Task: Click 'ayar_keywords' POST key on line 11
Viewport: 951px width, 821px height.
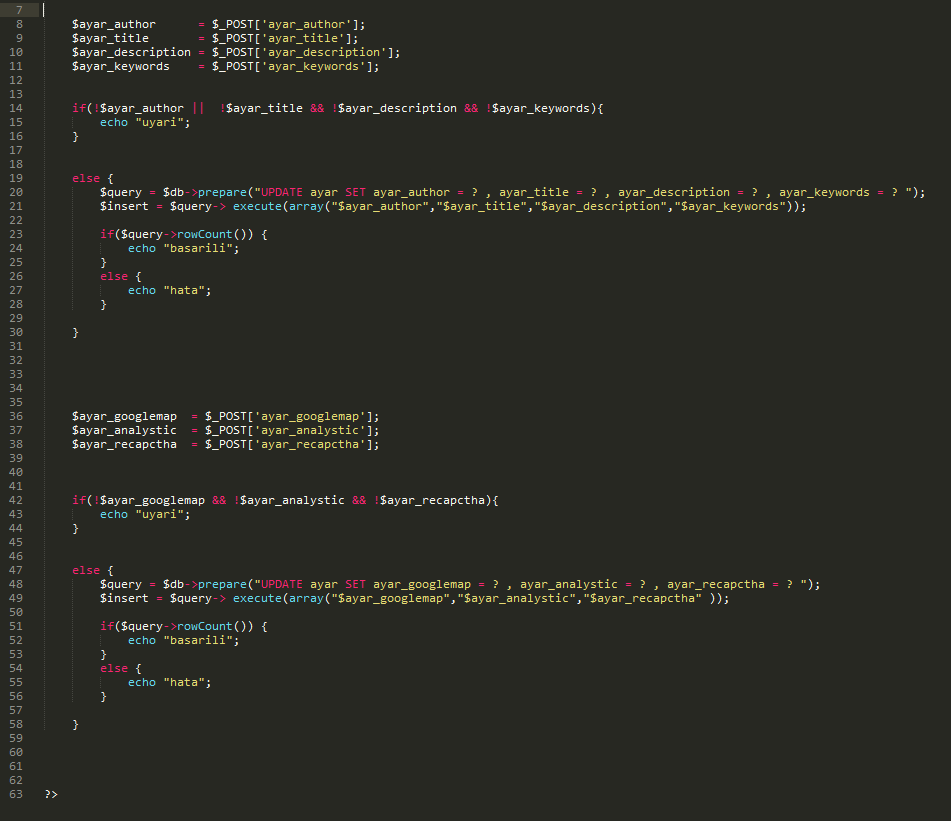Action: pyautogui.click(x=314, y=66)
